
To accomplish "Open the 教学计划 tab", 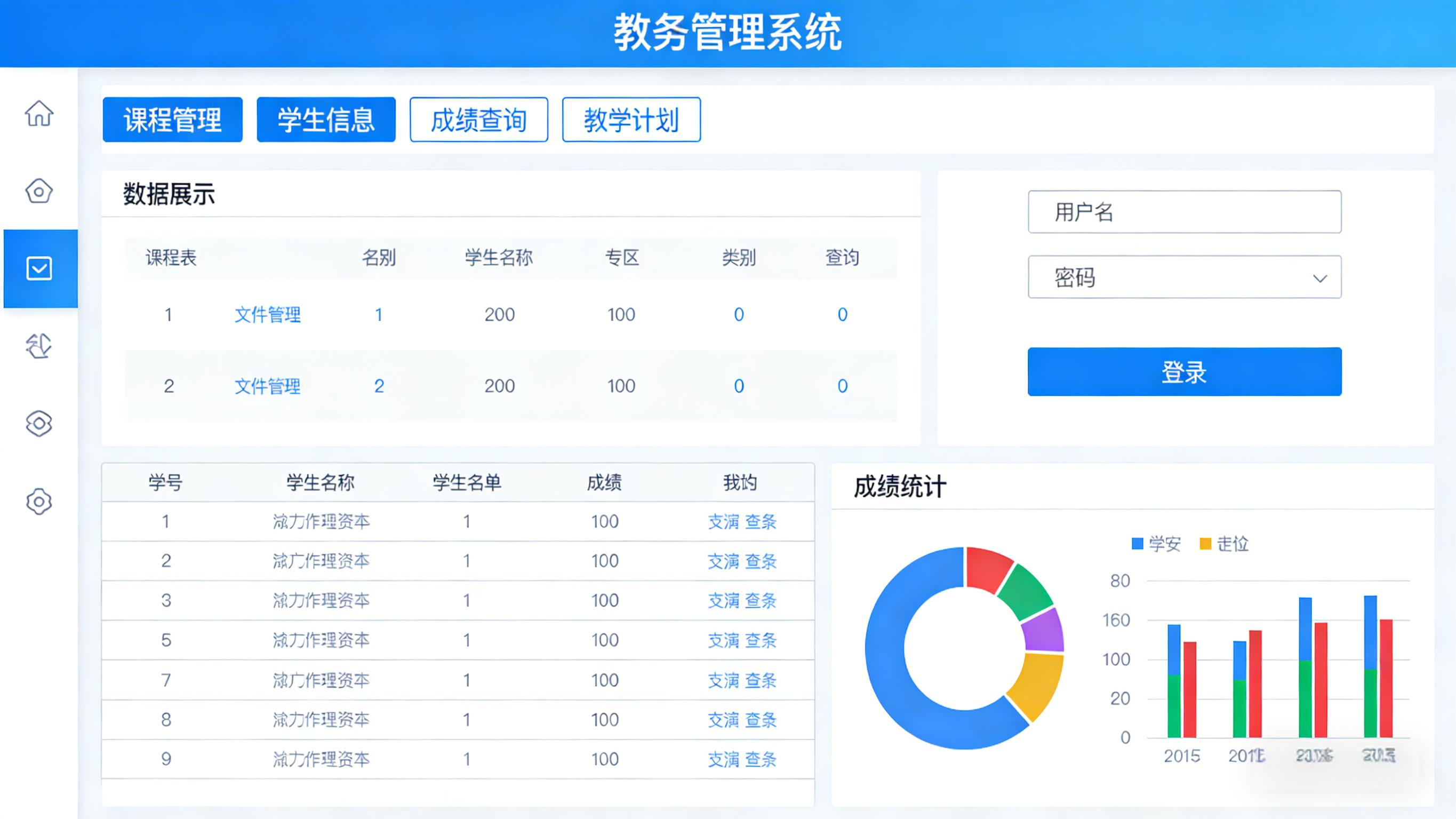I will tap(631, 120).
